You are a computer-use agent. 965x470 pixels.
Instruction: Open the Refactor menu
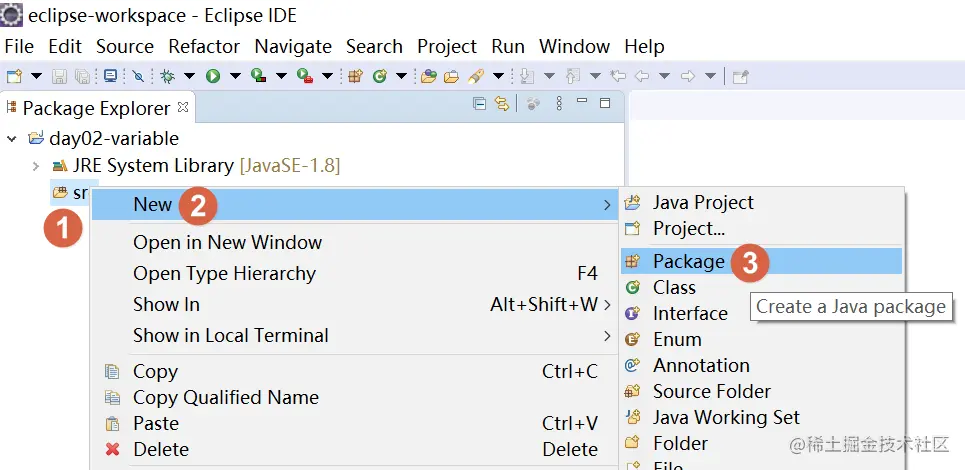coord(204,46)
